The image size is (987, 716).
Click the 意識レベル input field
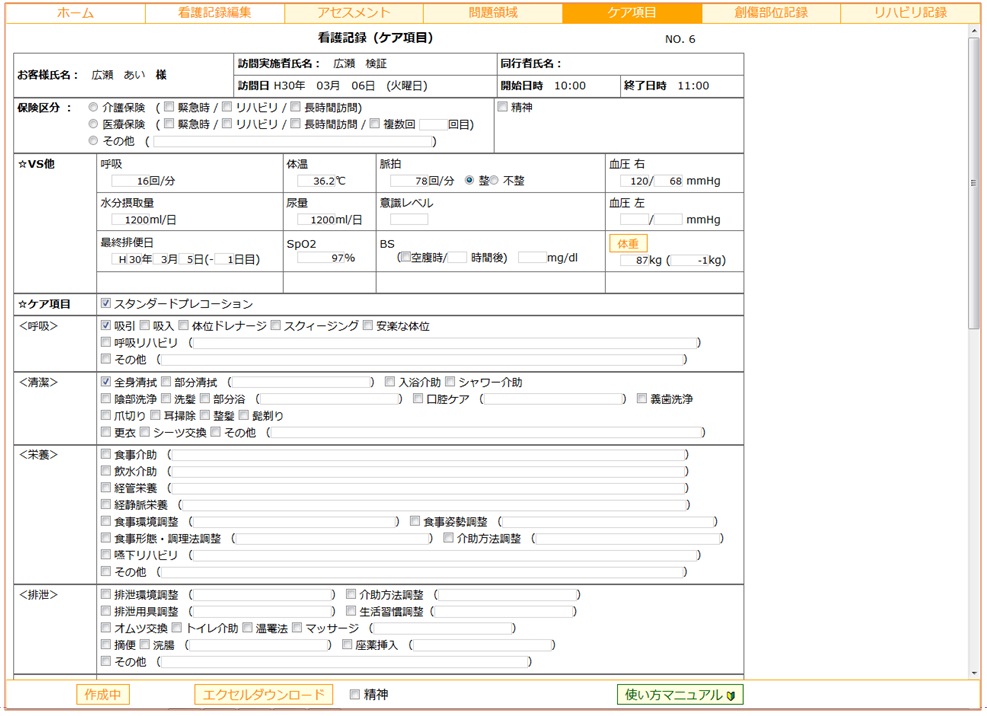(409, 219)
